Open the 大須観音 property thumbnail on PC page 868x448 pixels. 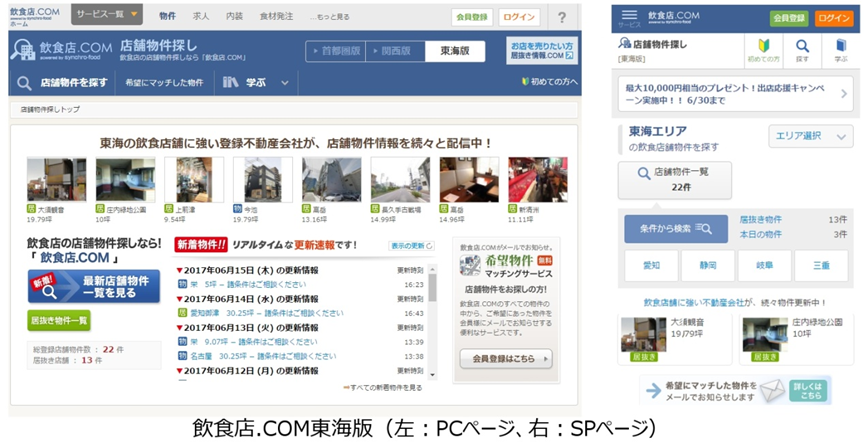[56, 179]
